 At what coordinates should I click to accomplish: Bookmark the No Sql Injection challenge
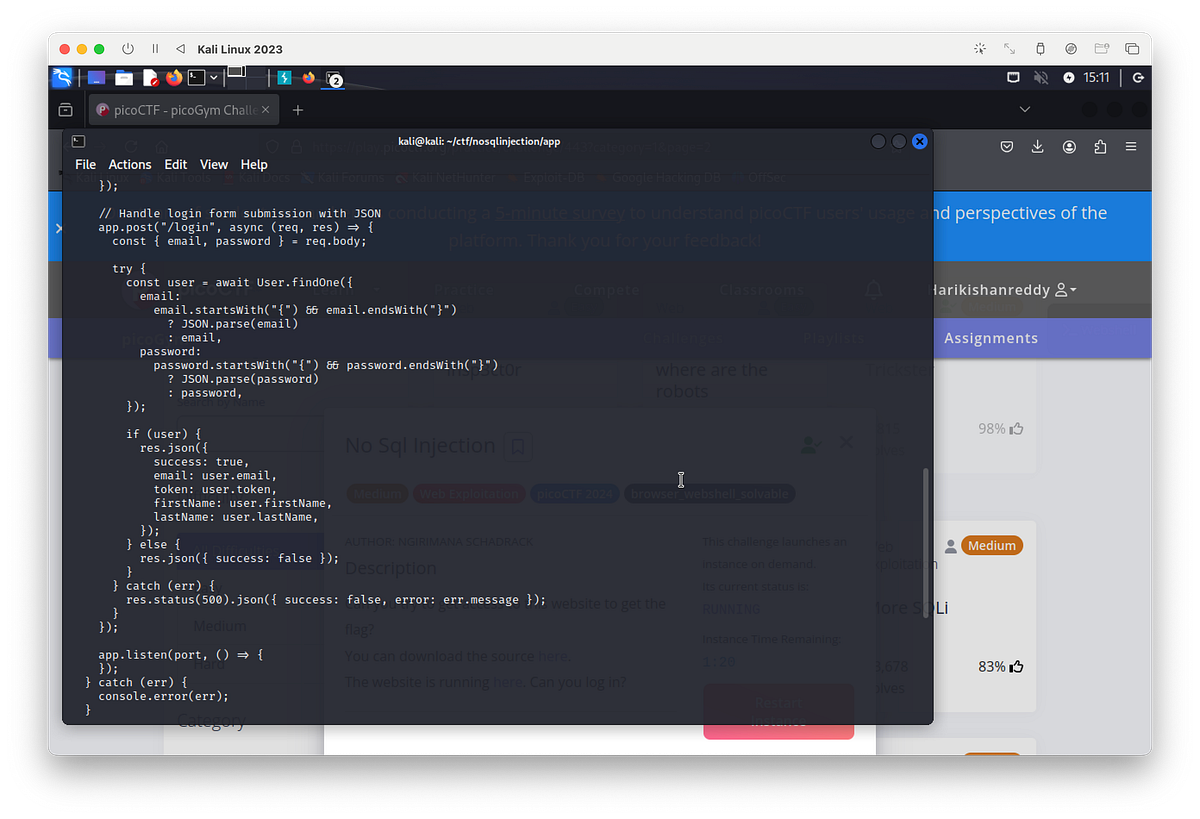tap(518, 447)
